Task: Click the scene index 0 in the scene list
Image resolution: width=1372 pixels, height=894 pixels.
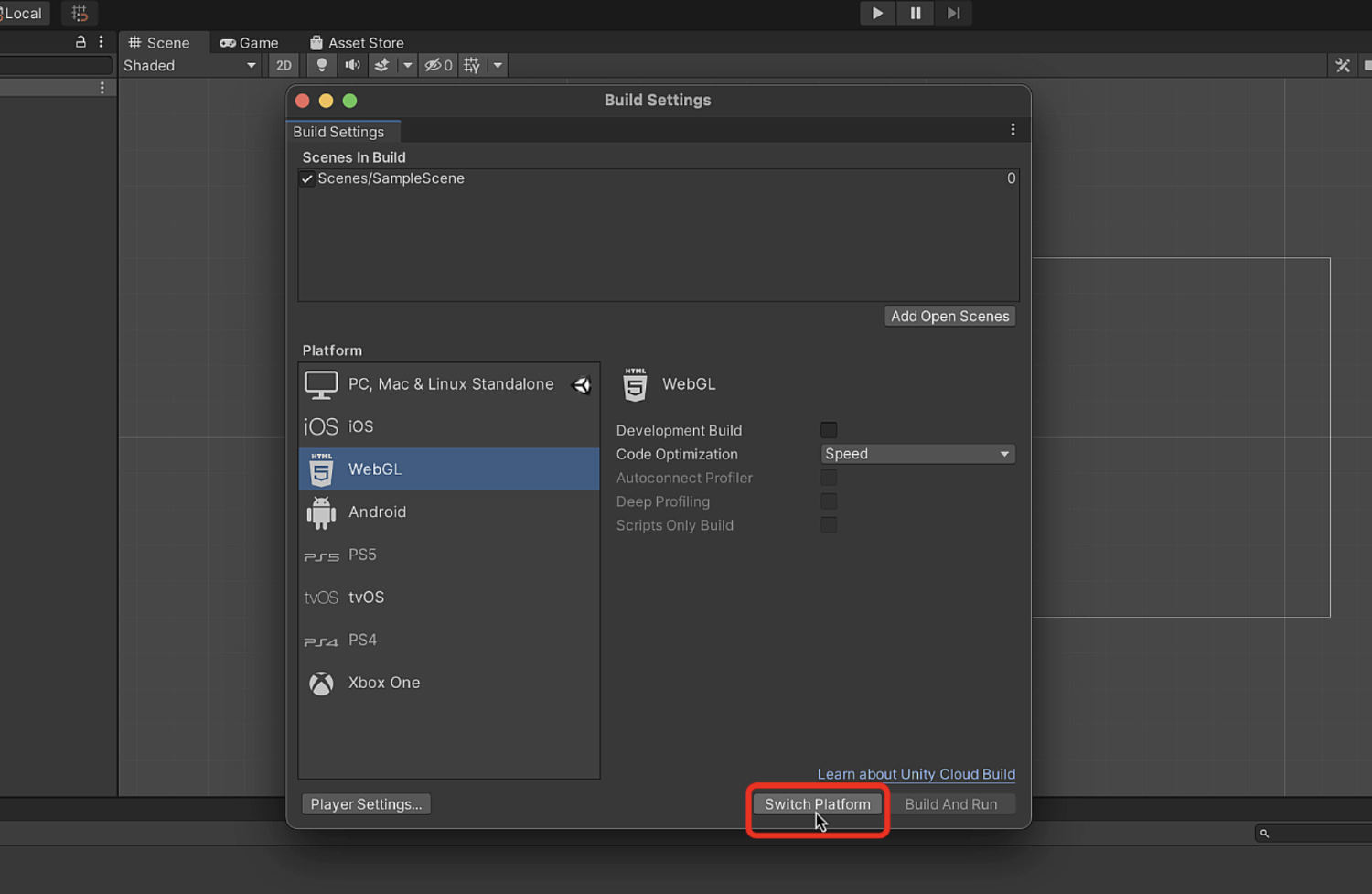Action: [x=1011, y=178]
